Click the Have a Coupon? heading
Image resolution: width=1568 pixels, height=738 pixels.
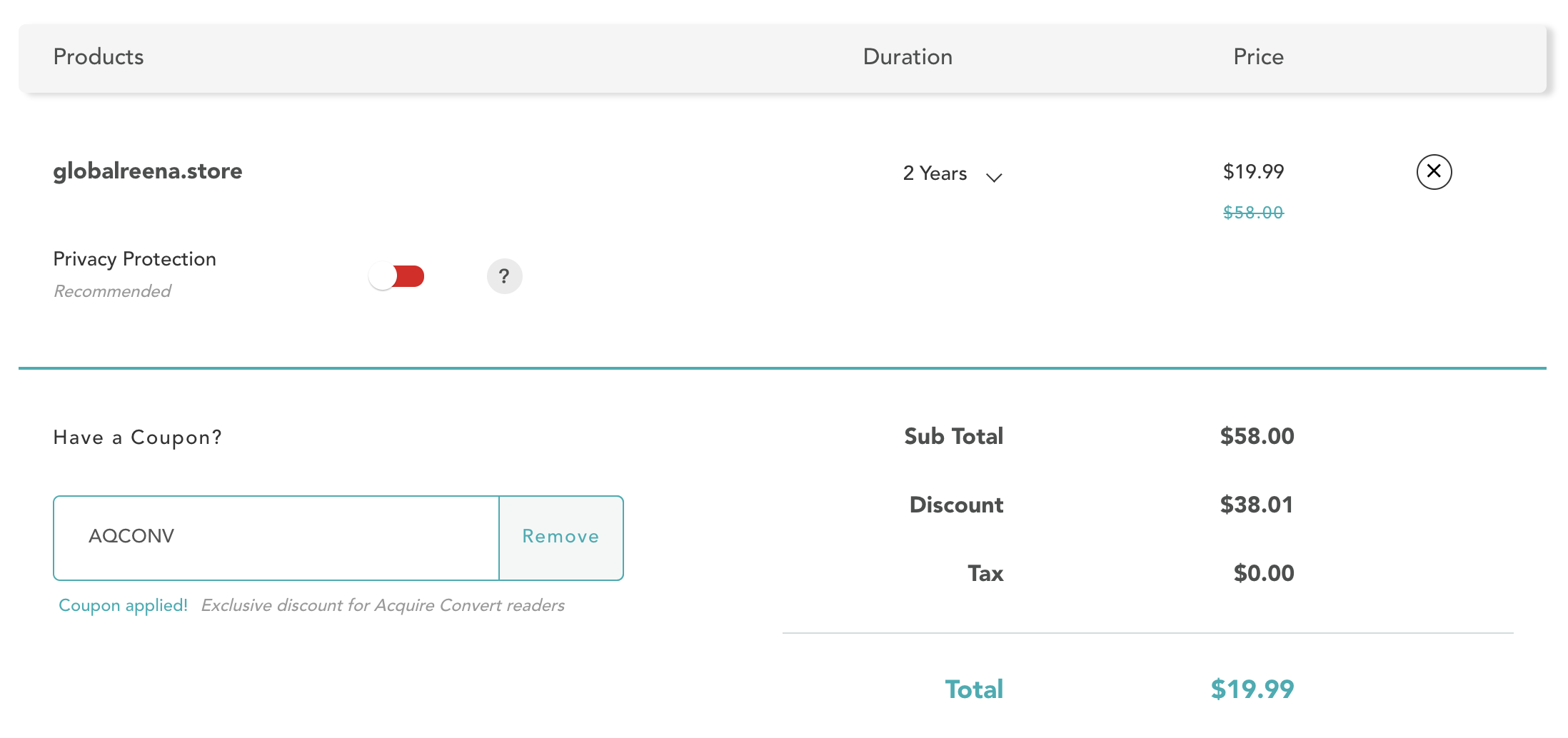pyautogui.click(x=138, y=438)
